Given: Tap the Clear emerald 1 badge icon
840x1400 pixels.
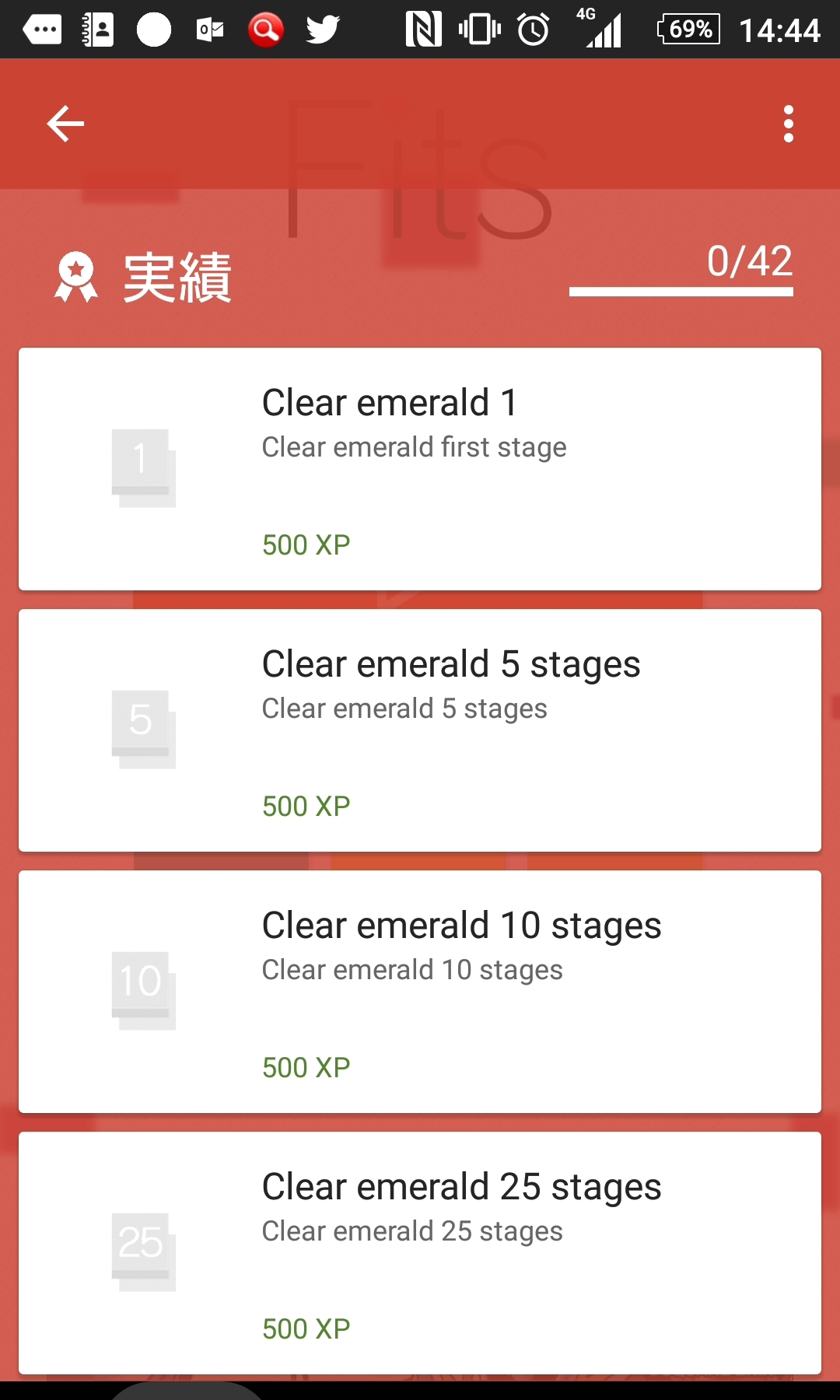Looking at the screenshot, I should click(x=143, y=467).
